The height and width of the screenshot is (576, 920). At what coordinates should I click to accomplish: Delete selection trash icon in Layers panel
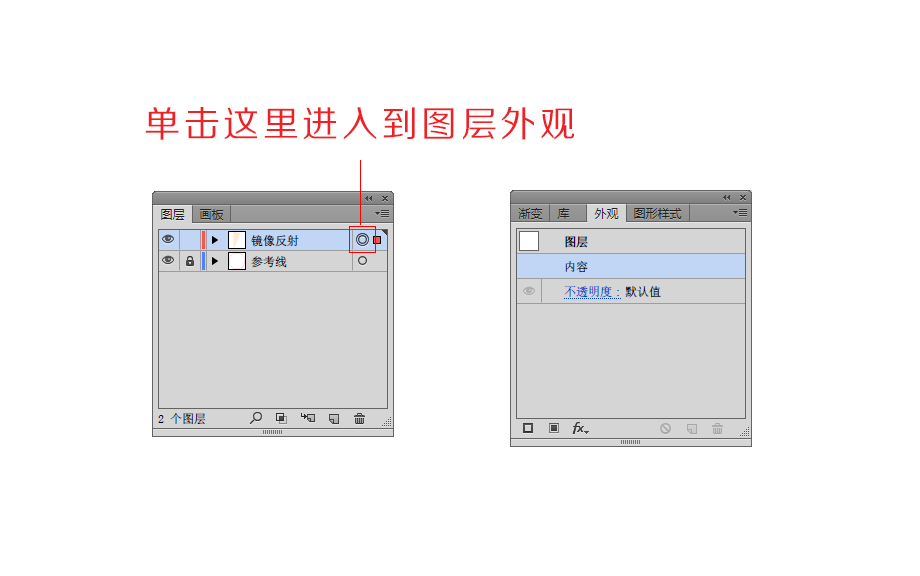pyautogui.click(x=360, y=418)
